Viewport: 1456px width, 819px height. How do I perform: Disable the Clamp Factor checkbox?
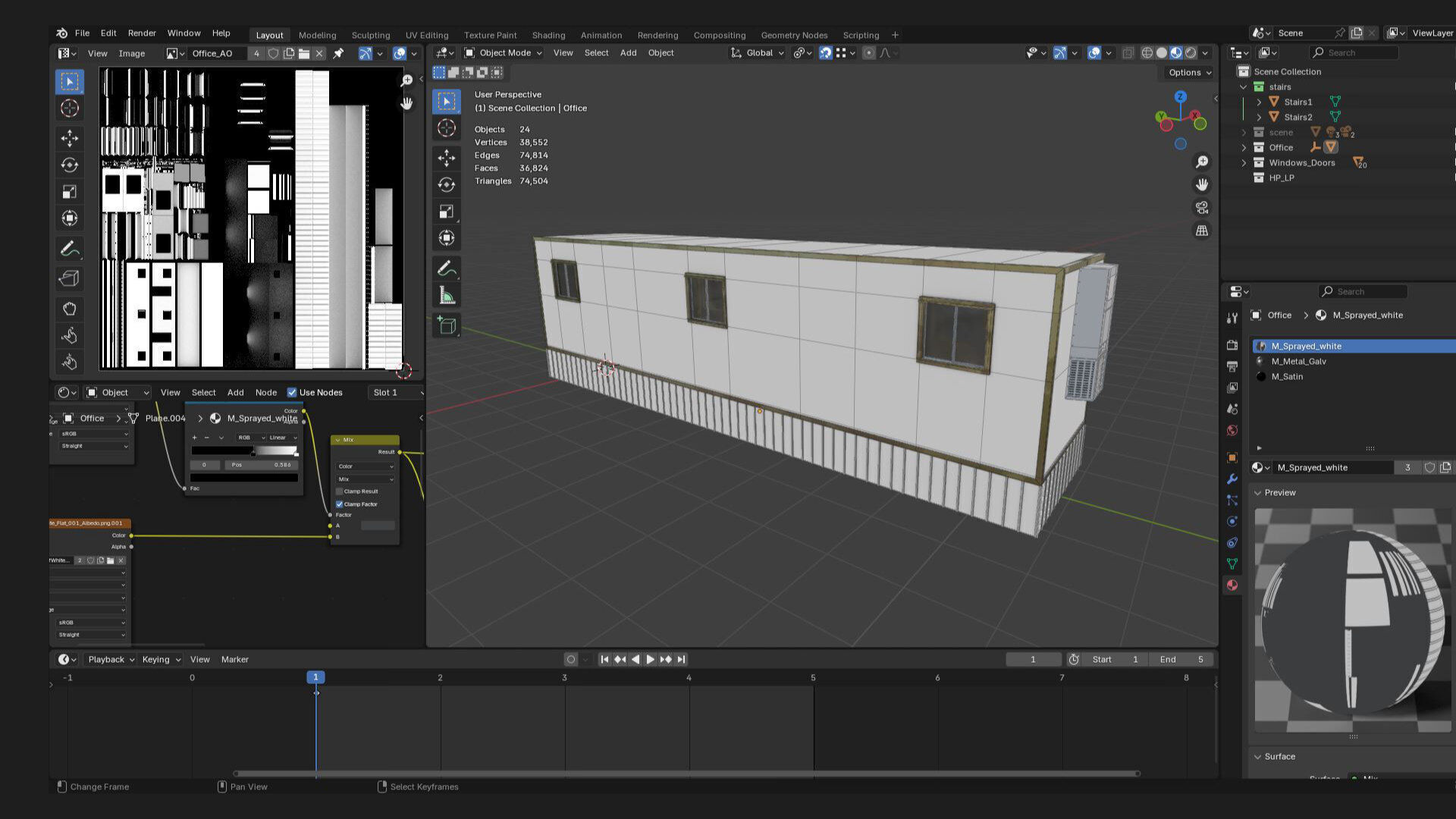340,504
